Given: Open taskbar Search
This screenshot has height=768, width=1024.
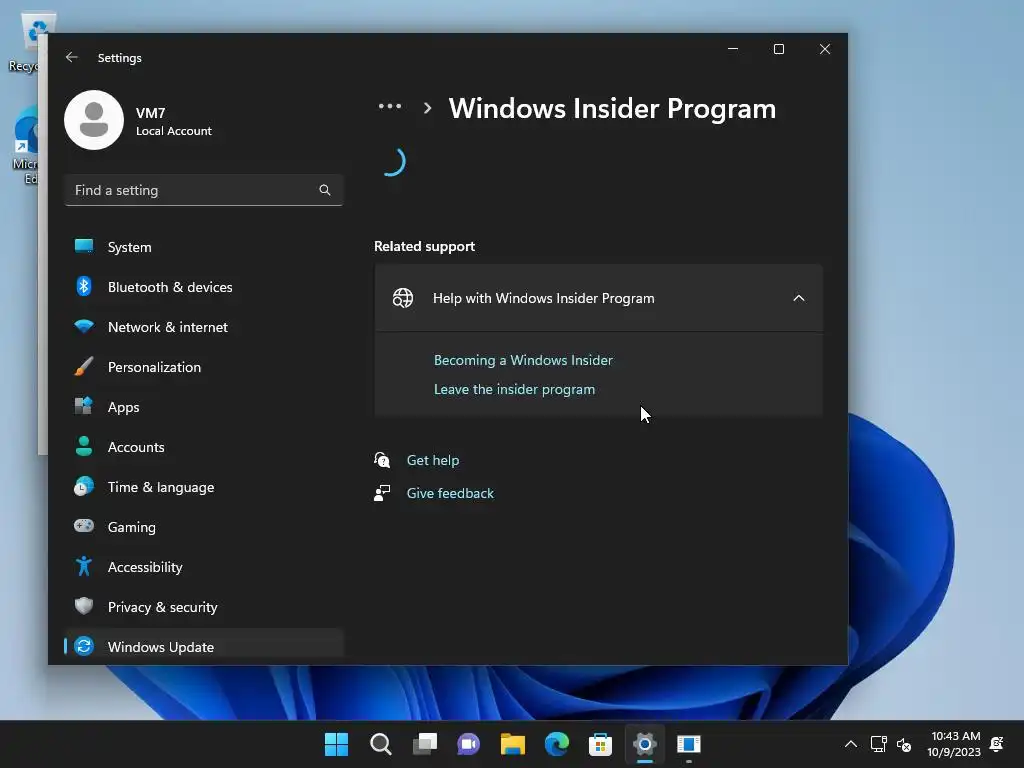Looking at the screenshot, I should (380, 744).
